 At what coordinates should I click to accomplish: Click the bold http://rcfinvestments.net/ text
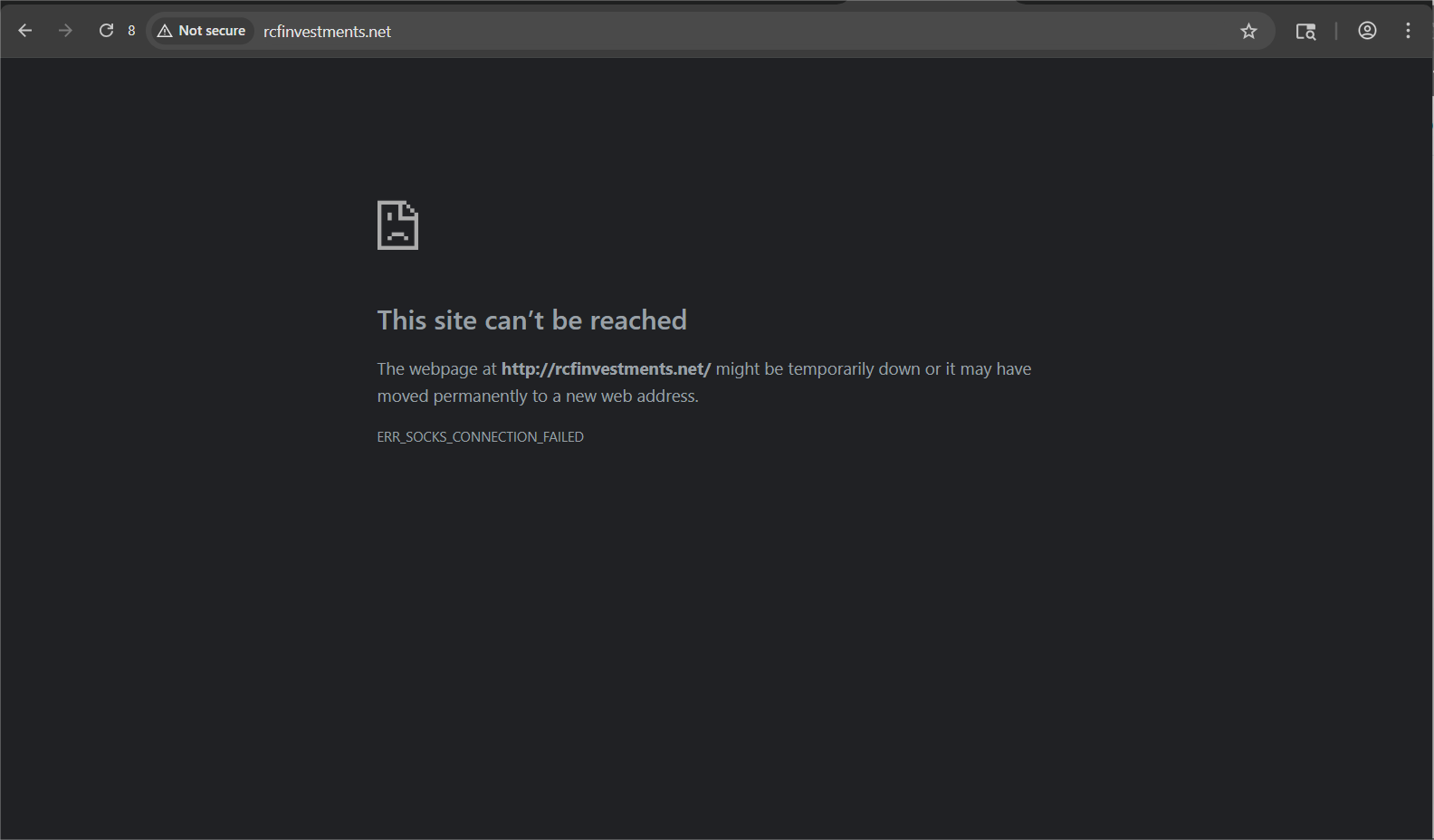(606, 369)
